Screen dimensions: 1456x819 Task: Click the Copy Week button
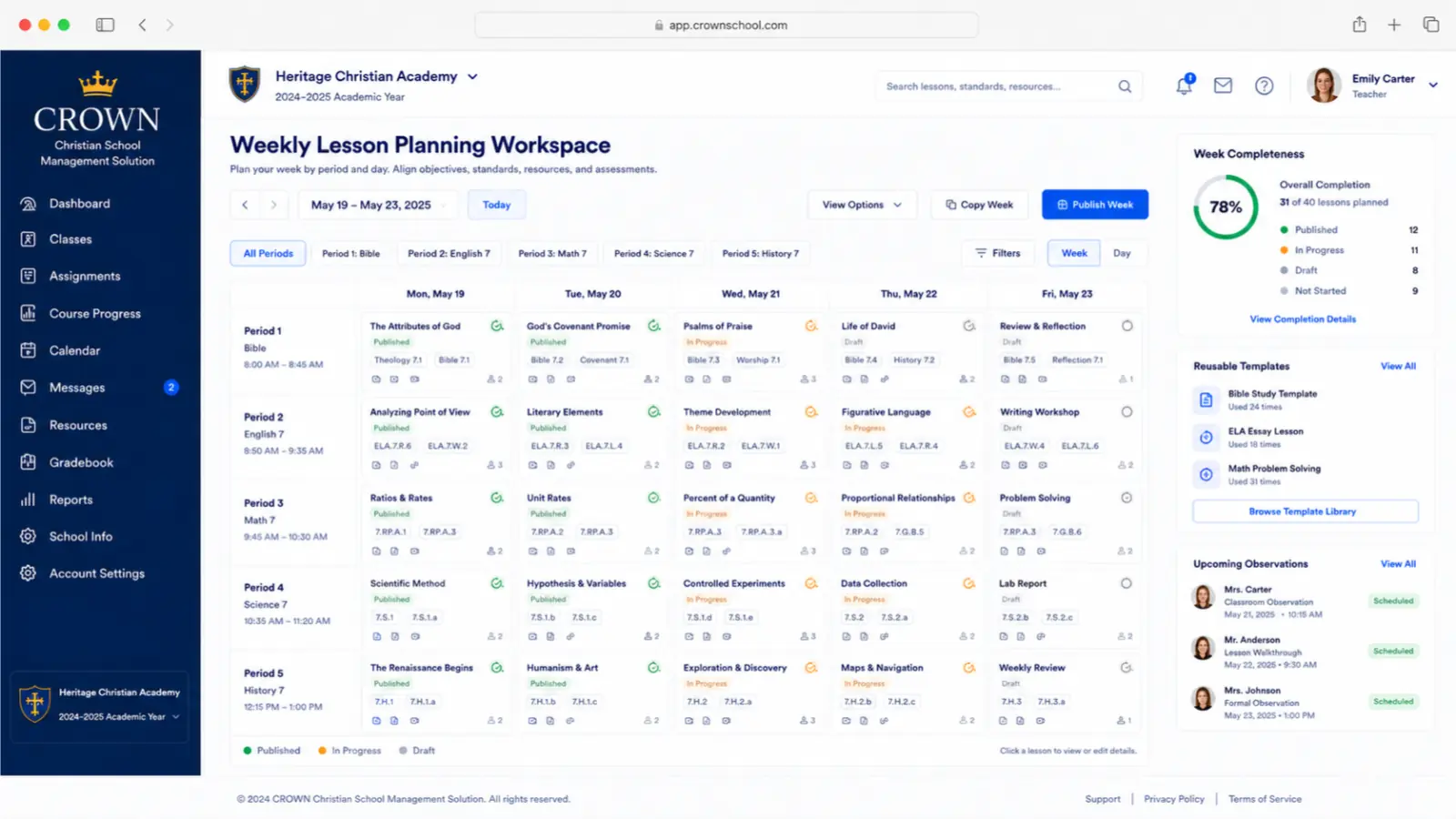979,205
